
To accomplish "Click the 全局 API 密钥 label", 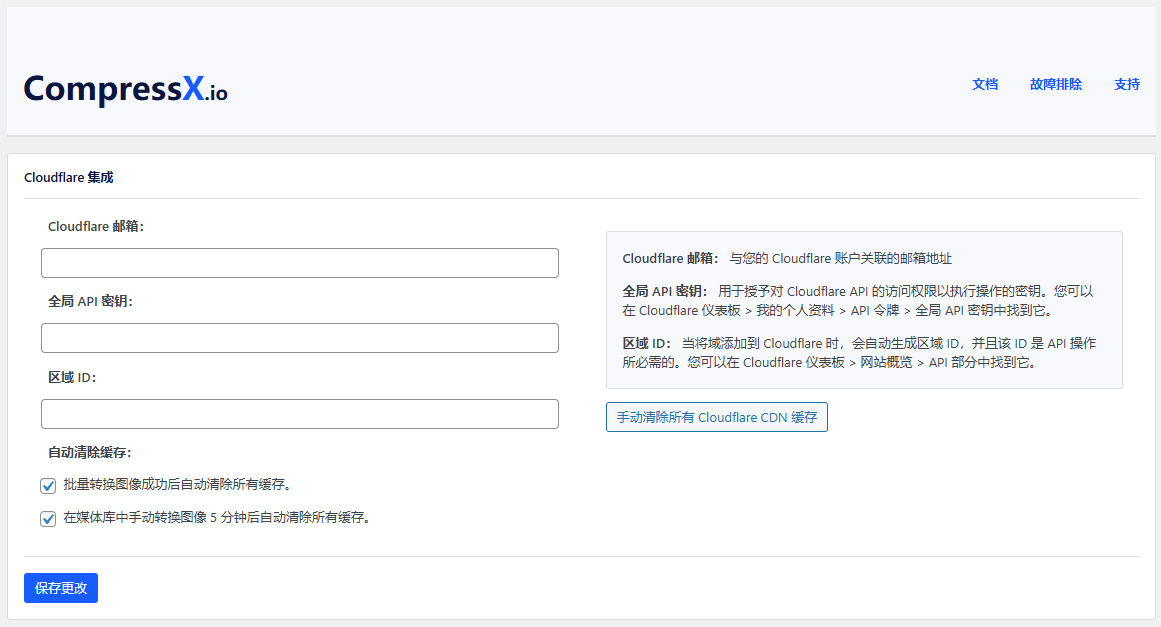I will coord(93,300).
